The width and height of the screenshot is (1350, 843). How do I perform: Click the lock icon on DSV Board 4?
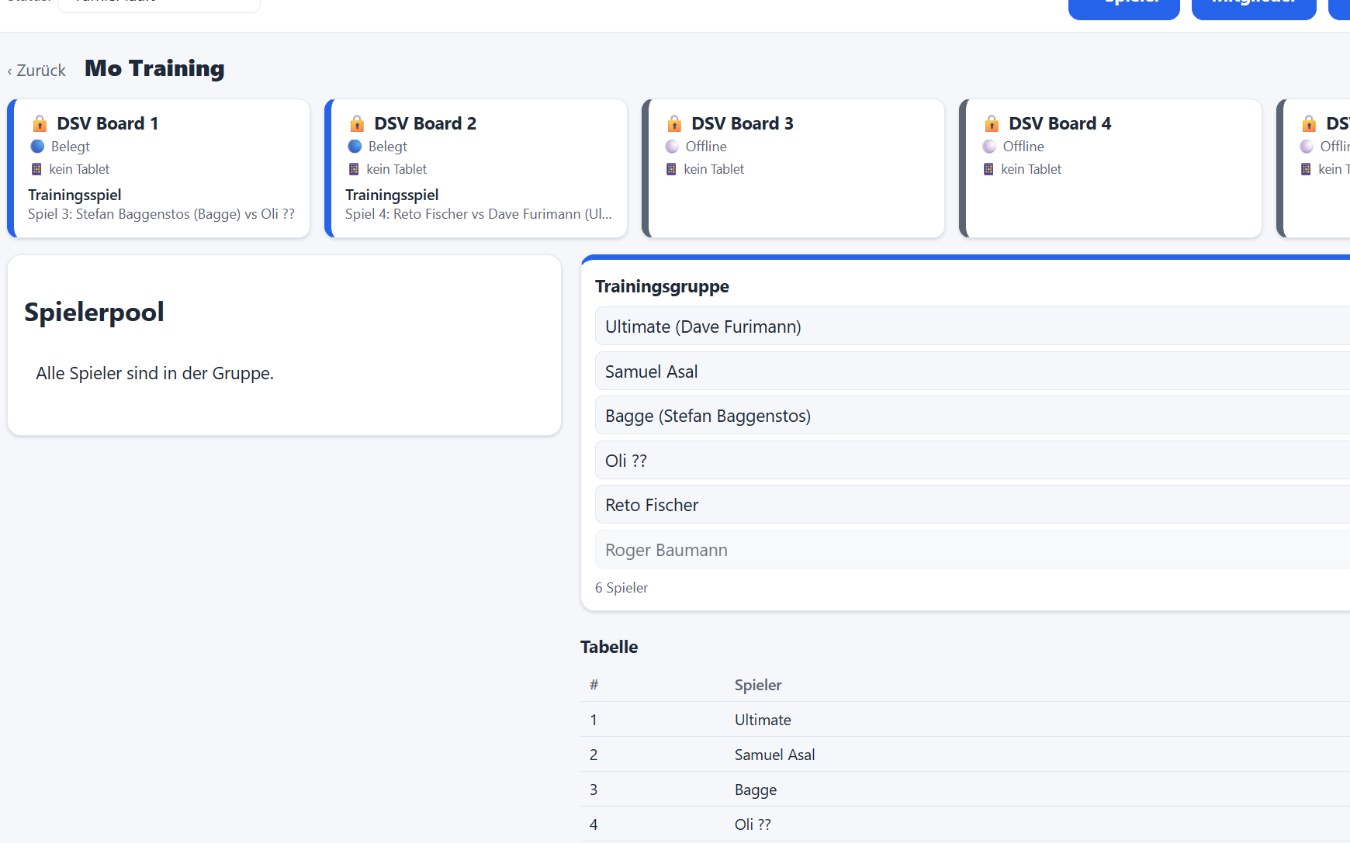pos(991,123)
